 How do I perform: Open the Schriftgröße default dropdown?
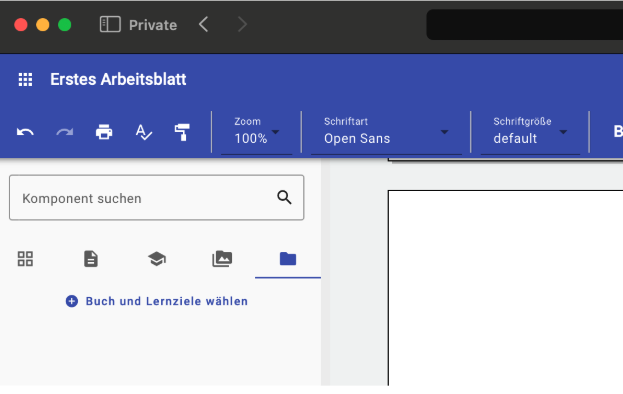530,132
